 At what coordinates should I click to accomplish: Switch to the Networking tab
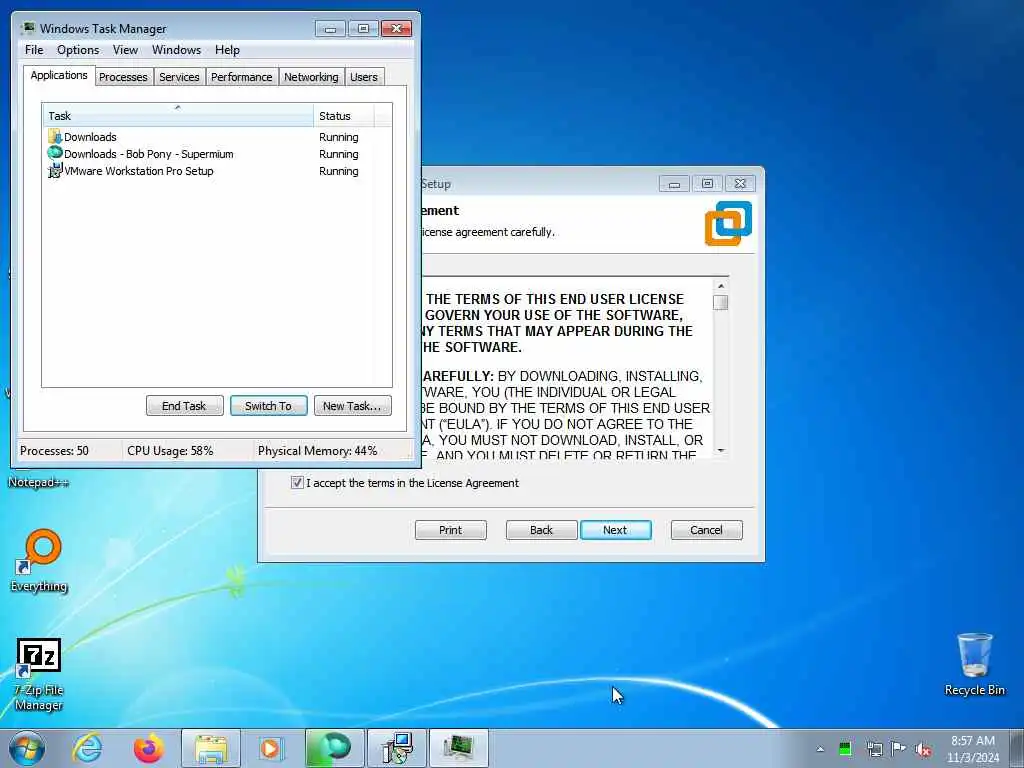pos(311,77)
